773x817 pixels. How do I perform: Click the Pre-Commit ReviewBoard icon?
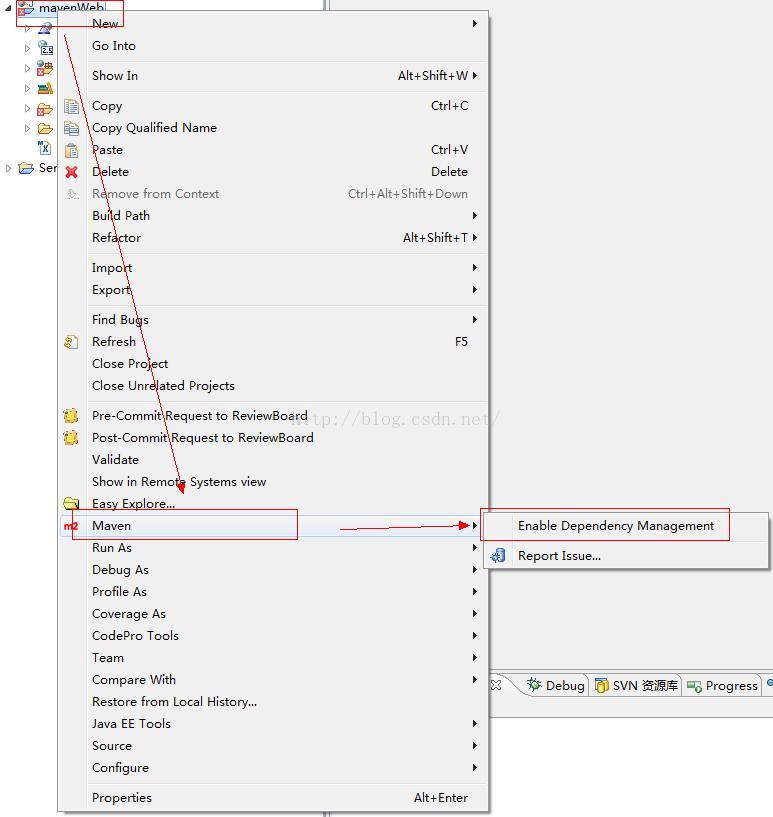(x=71, y=416)
